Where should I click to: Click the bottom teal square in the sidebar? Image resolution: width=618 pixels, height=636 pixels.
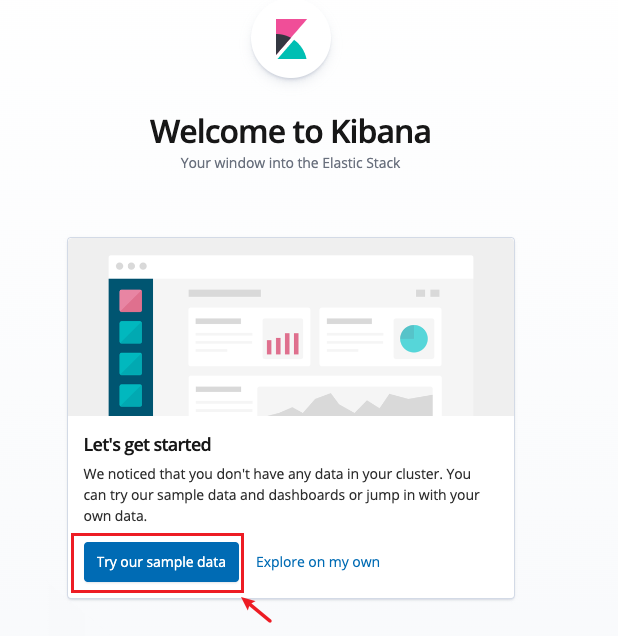click(131, 395)
